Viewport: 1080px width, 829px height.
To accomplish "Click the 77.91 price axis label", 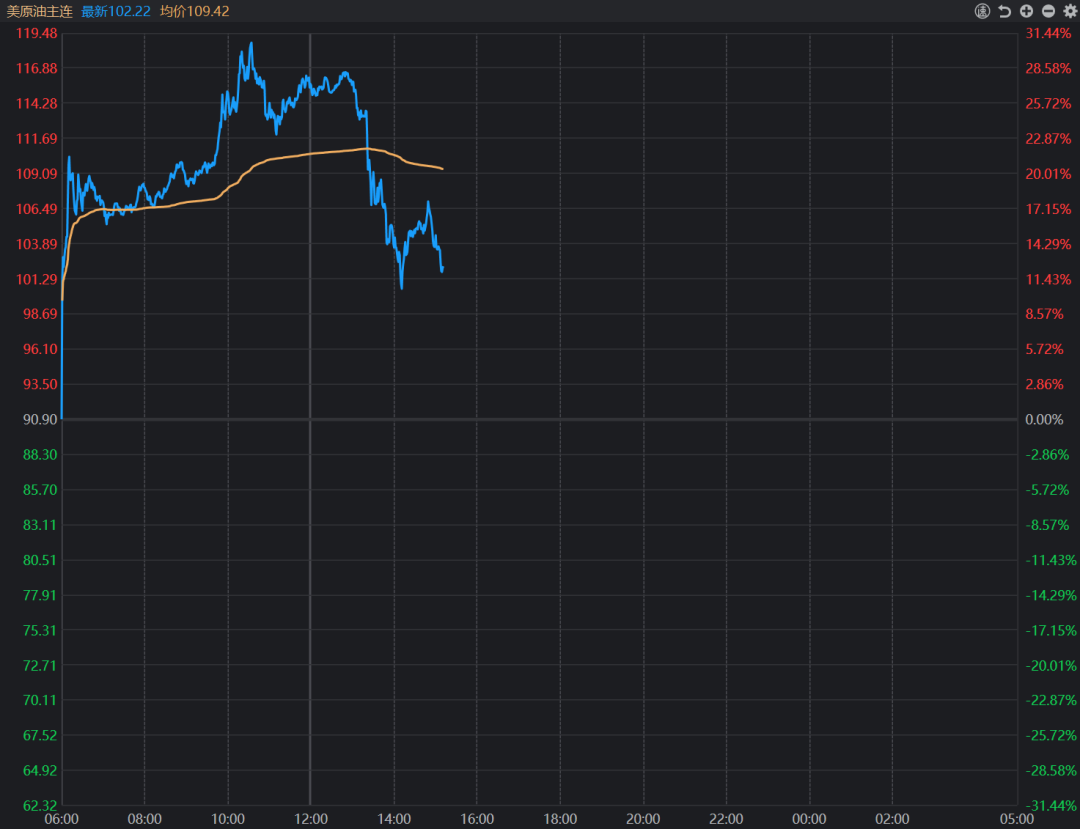I will coord(40,595).
